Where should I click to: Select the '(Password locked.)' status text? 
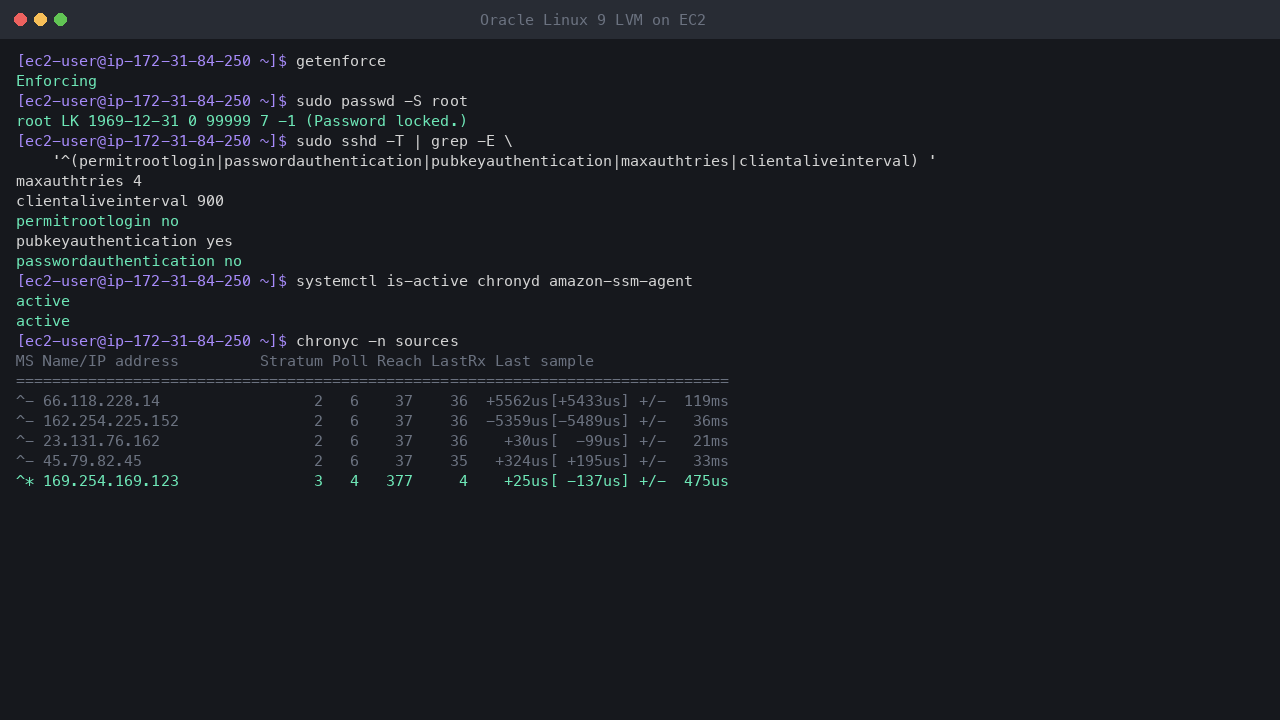386,121
